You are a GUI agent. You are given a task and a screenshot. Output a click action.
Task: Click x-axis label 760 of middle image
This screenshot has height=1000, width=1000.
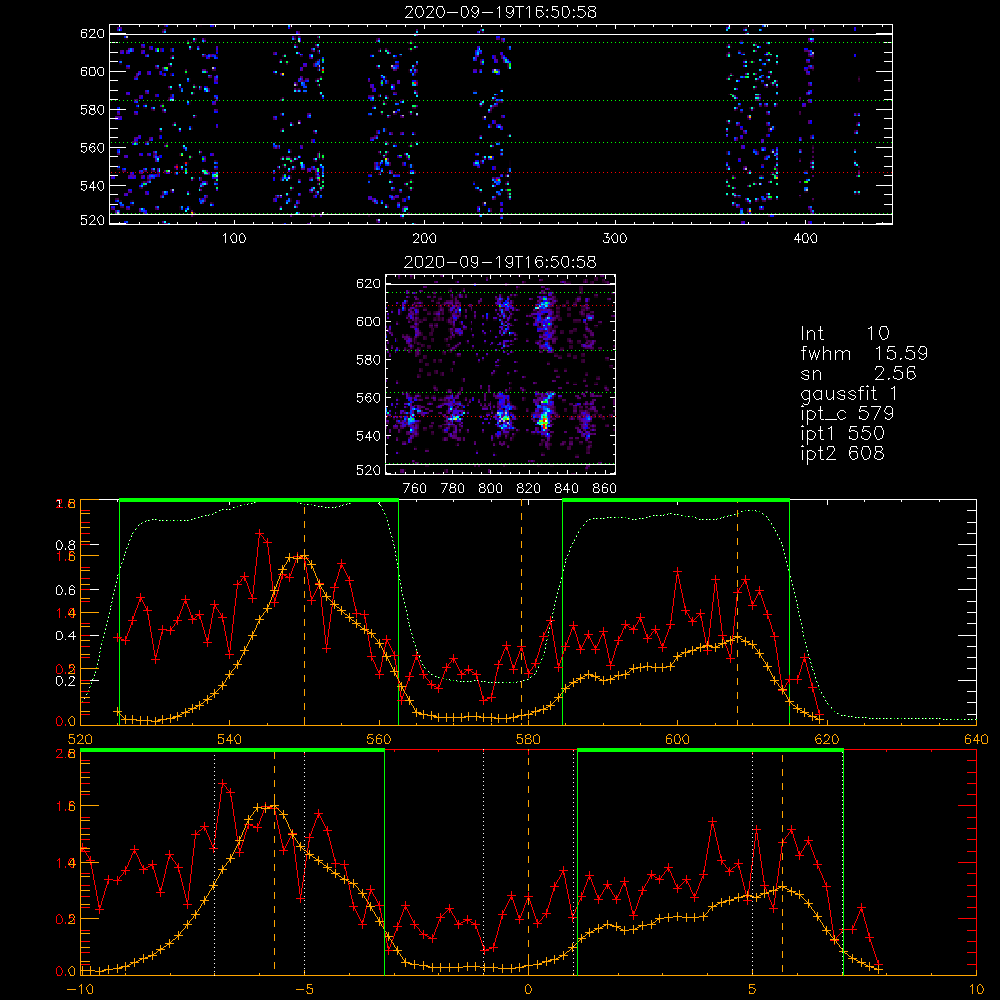415,489
